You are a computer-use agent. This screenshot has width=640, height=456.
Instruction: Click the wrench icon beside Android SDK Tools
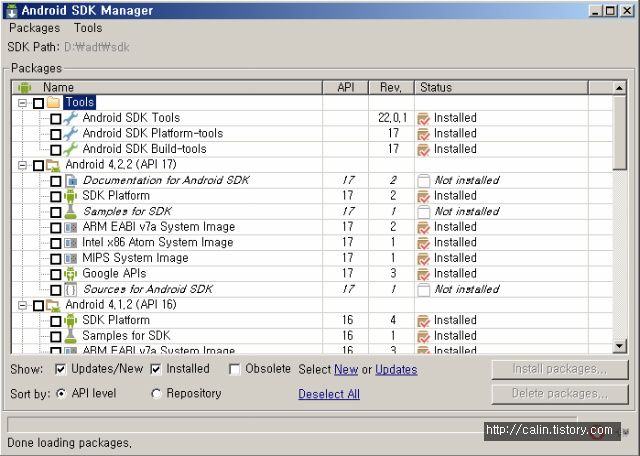[x=70, y=118]
